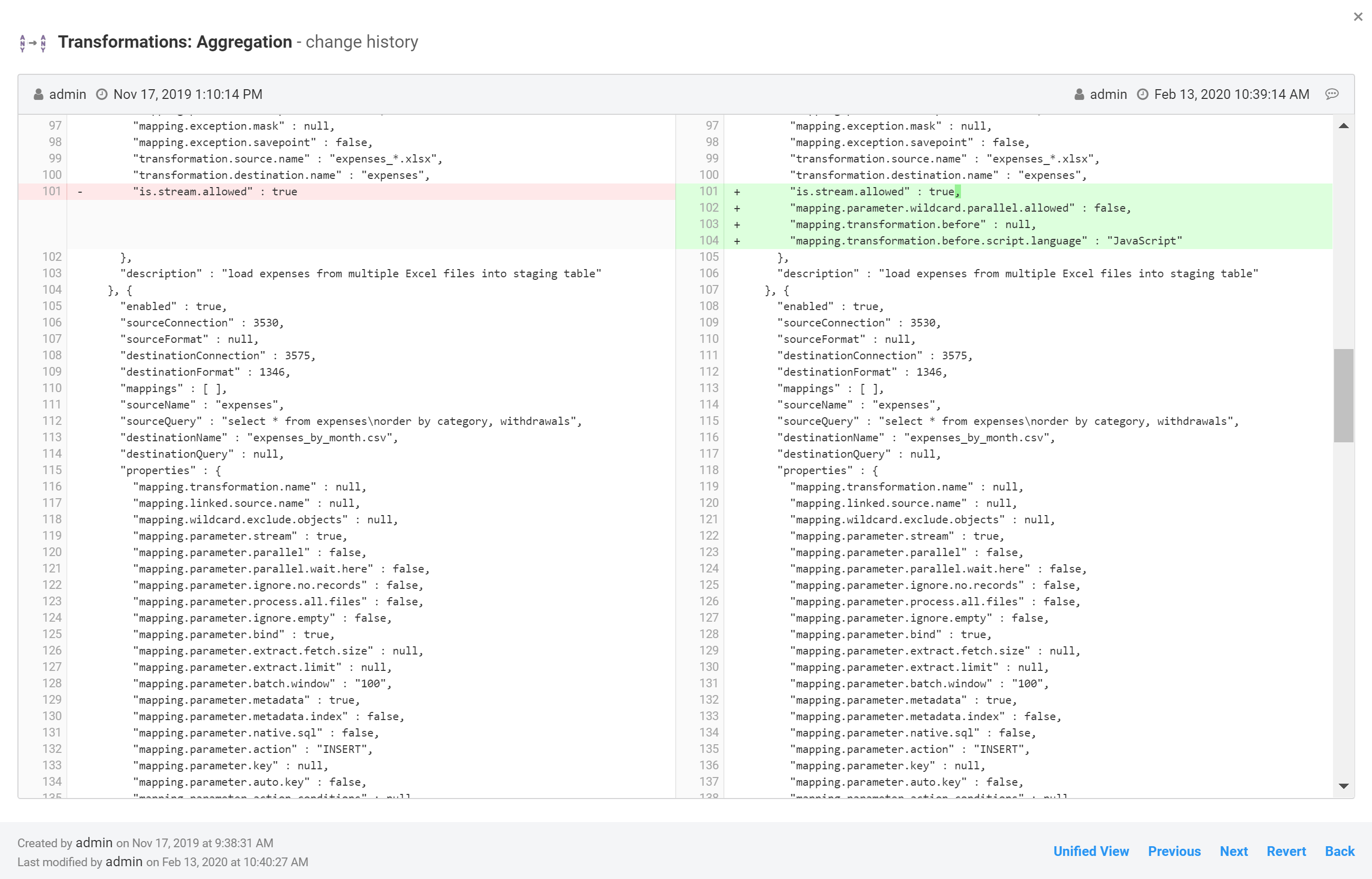Screen dimensions: 1372x879
Task: Click the clock icon beside Nov 17, 2019 timestamp
Action: (x=101, y=94)
